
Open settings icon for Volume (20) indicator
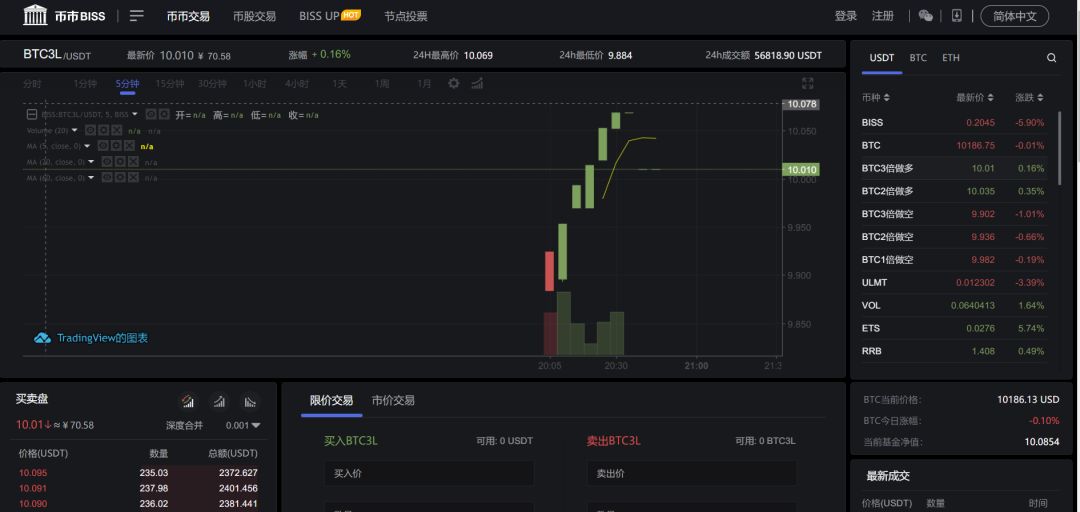[x=103, y=130]
